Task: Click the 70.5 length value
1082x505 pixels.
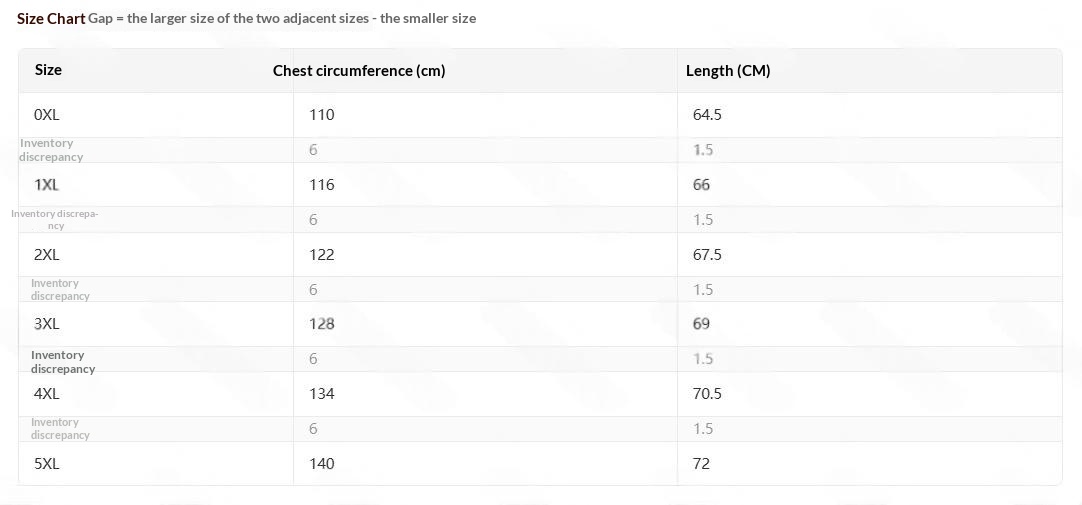Action: [707, 394]
